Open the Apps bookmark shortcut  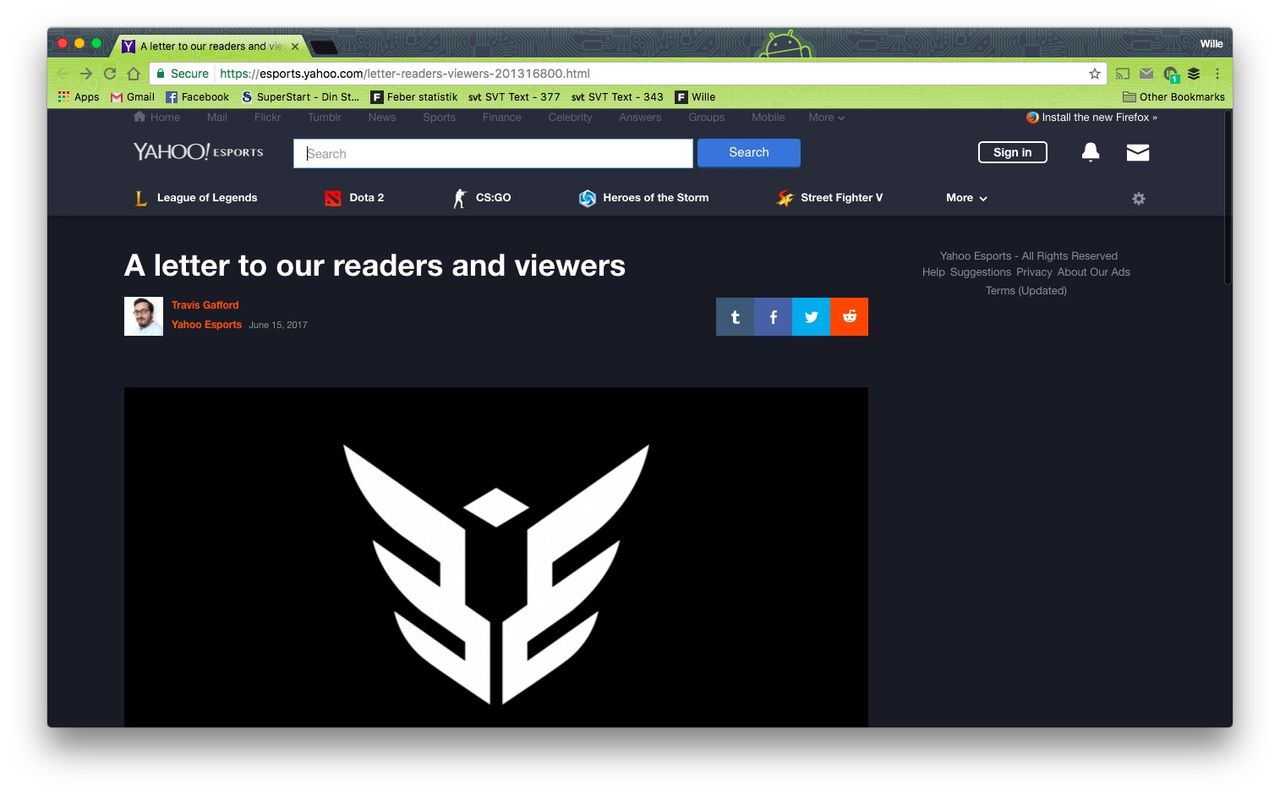pos(78,97)
